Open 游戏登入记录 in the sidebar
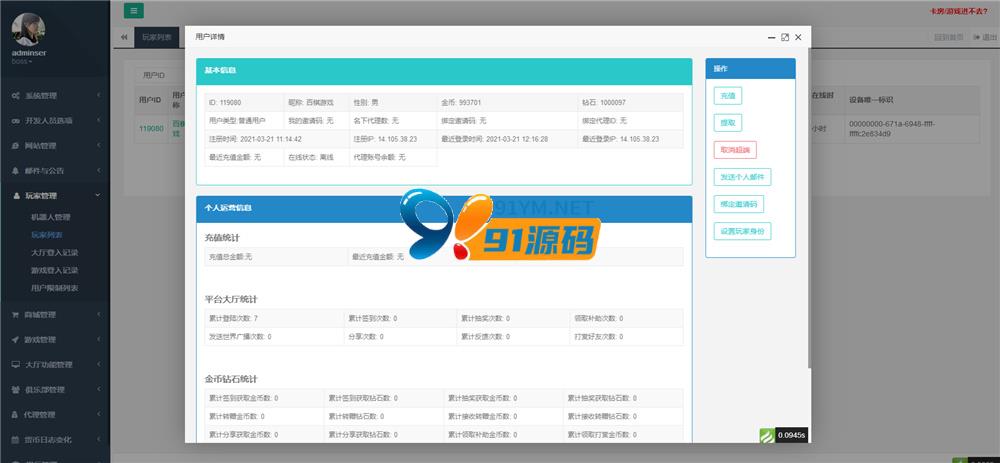This screenshot has height=463, width=1000. [55, 270]
